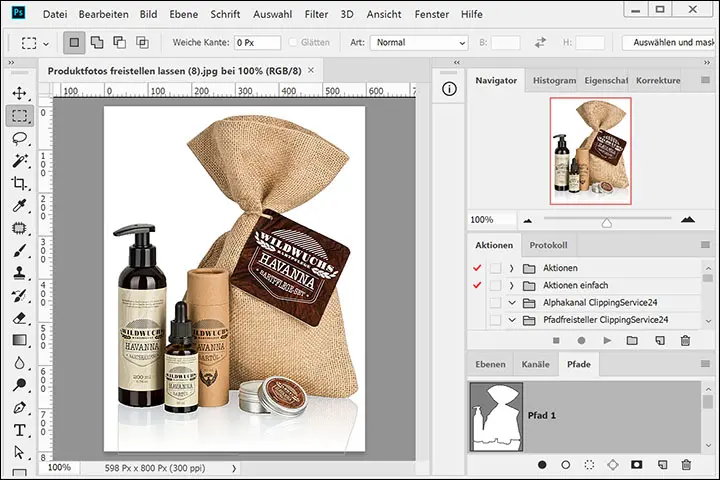This screenshot has width=720, height=480.
Task: Select the Magic Wand tool
Action: pyautogui.click(x=19, y=161)
